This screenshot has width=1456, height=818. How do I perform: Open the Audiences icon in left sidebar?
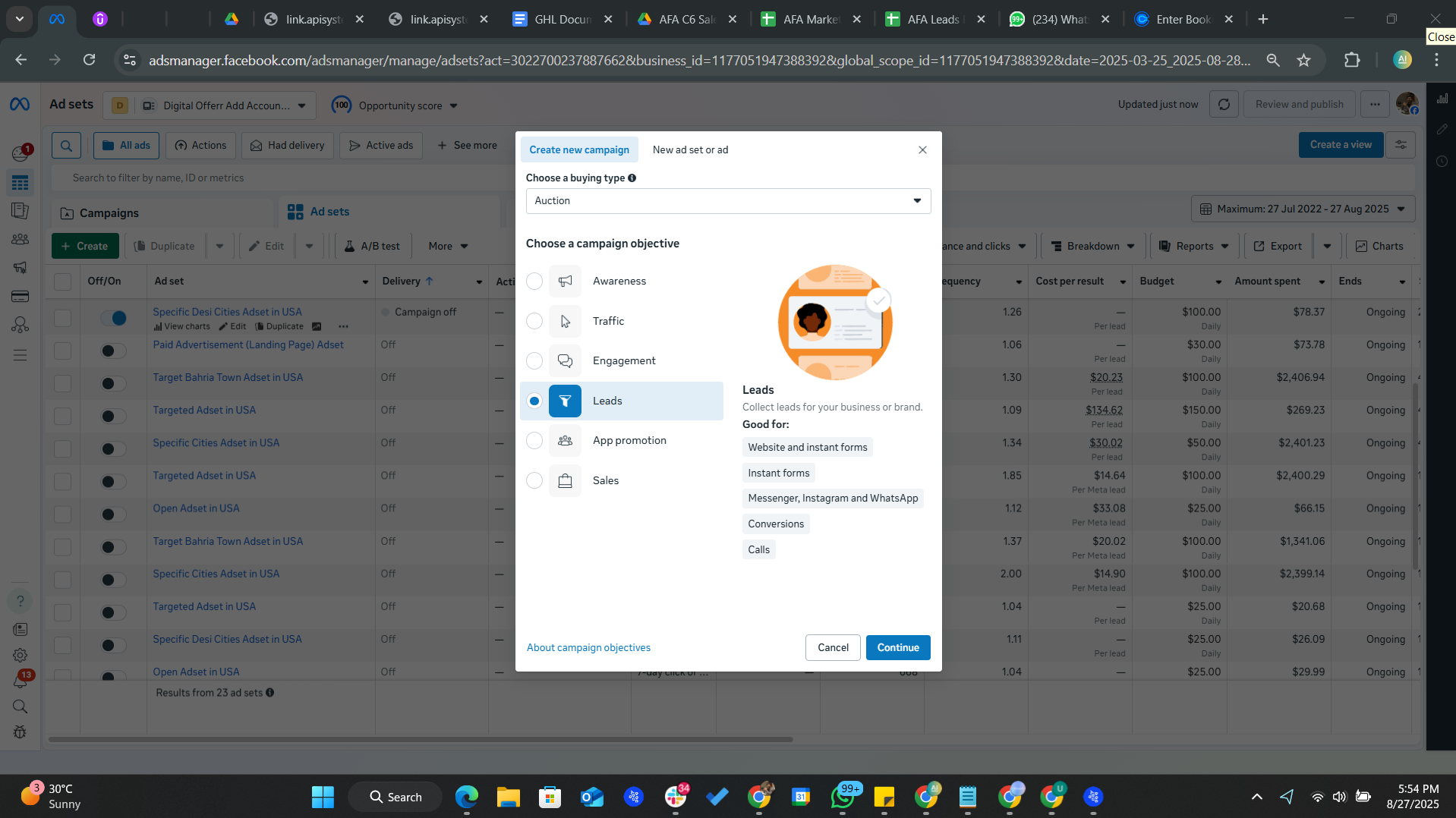tap(20, 239)
